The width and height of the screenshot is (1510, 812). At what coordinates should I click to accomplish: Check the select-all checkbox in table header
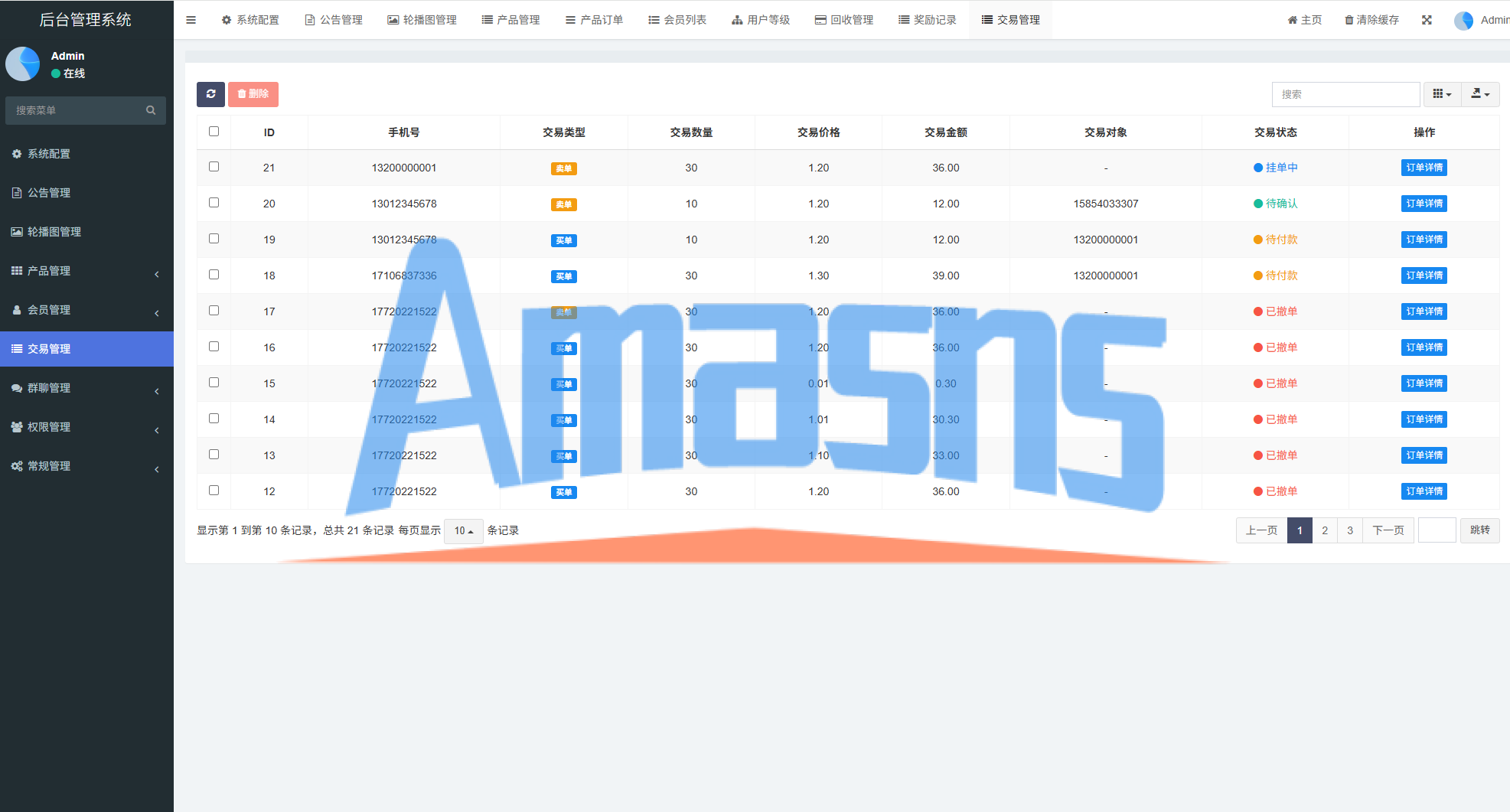click(214, 132)
